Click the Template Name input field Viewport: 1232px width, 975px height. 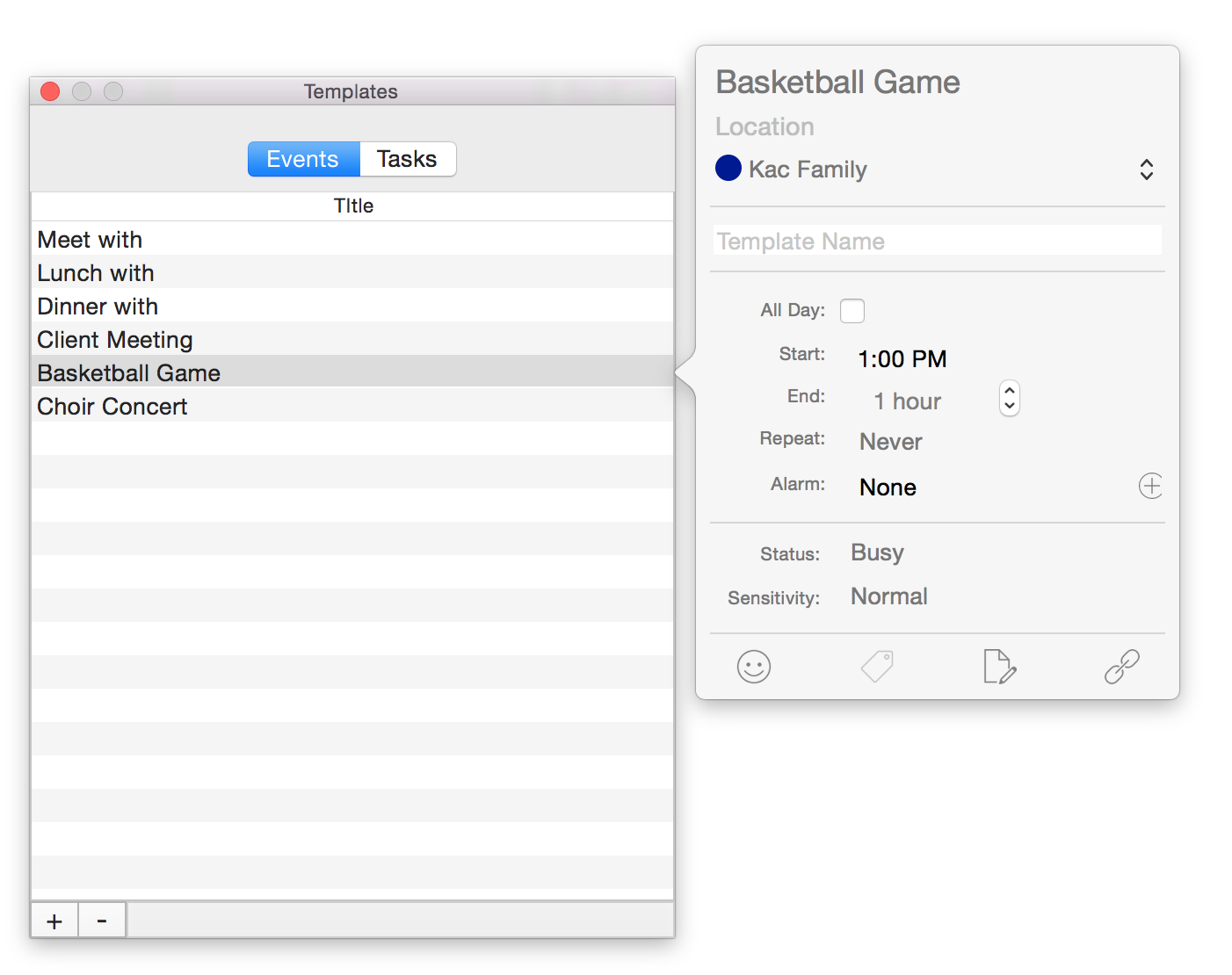tap(937, 241)
